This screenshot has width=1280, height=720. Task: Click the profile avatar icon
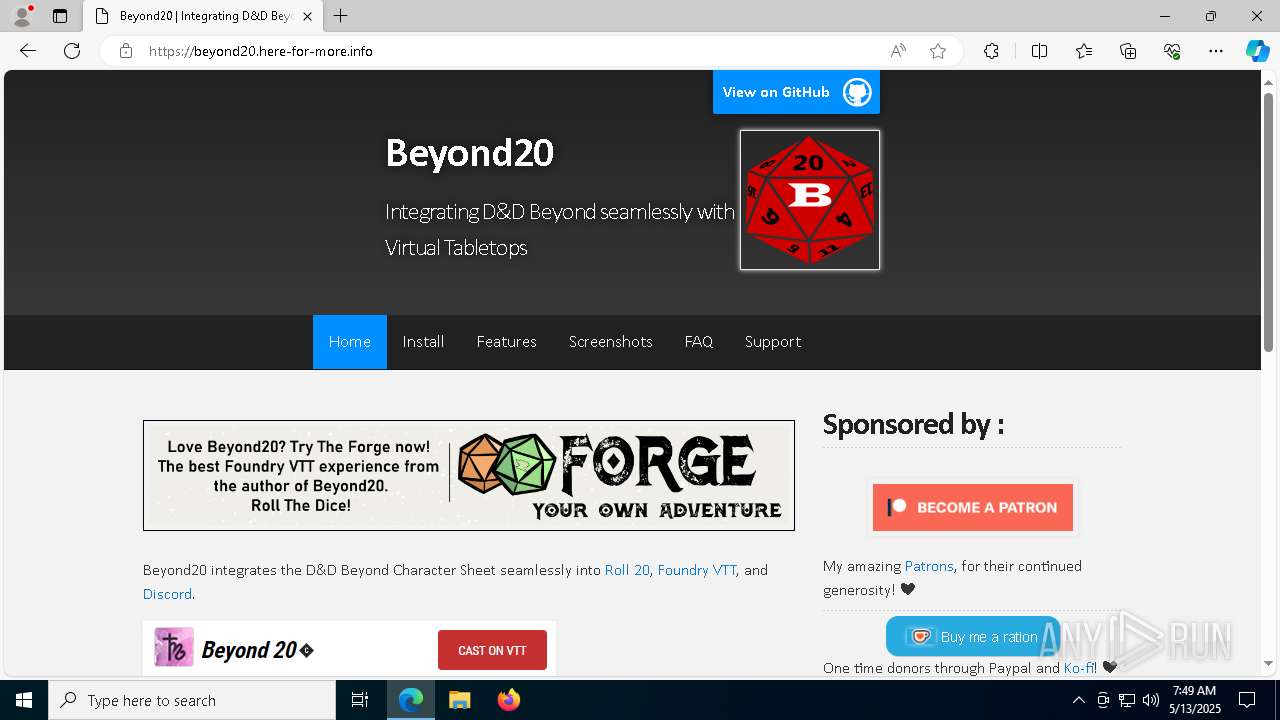(x=21, y=16)
